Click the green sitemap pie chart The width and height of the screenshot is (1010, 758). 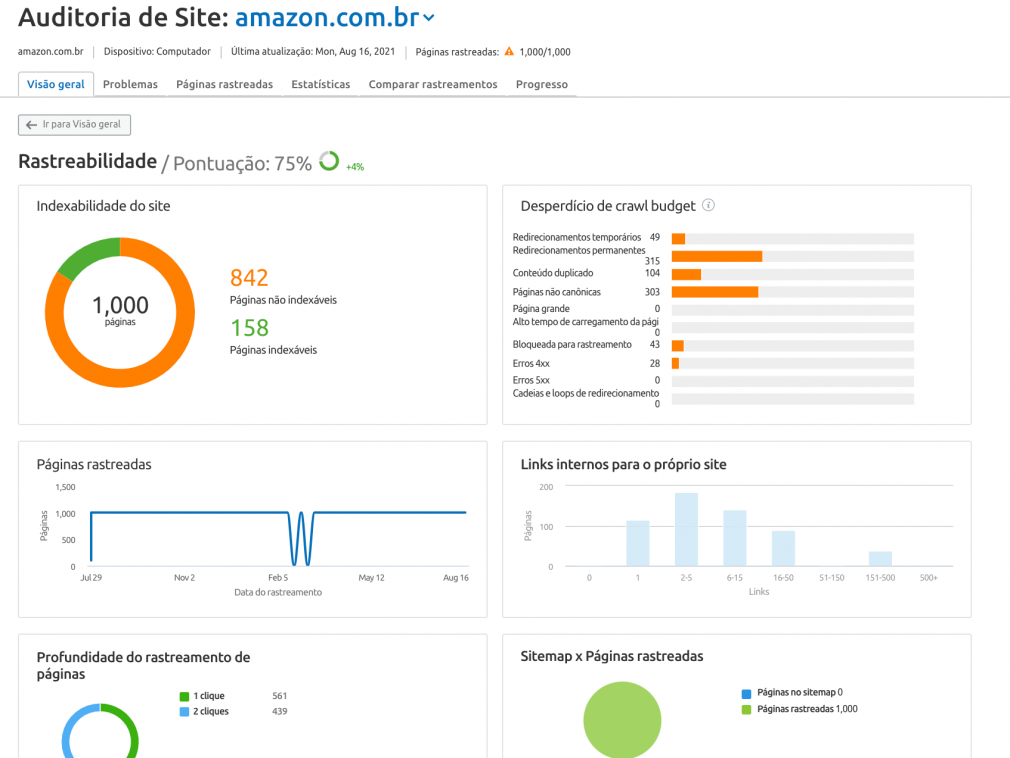pos(622,720)
